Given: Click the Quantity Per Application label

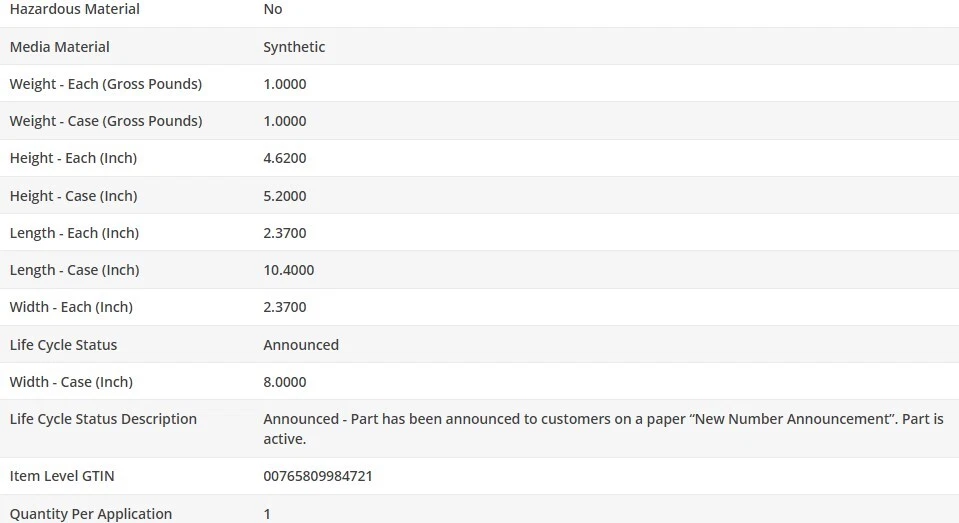Looking at the screenshot, I should click(91, 514).
